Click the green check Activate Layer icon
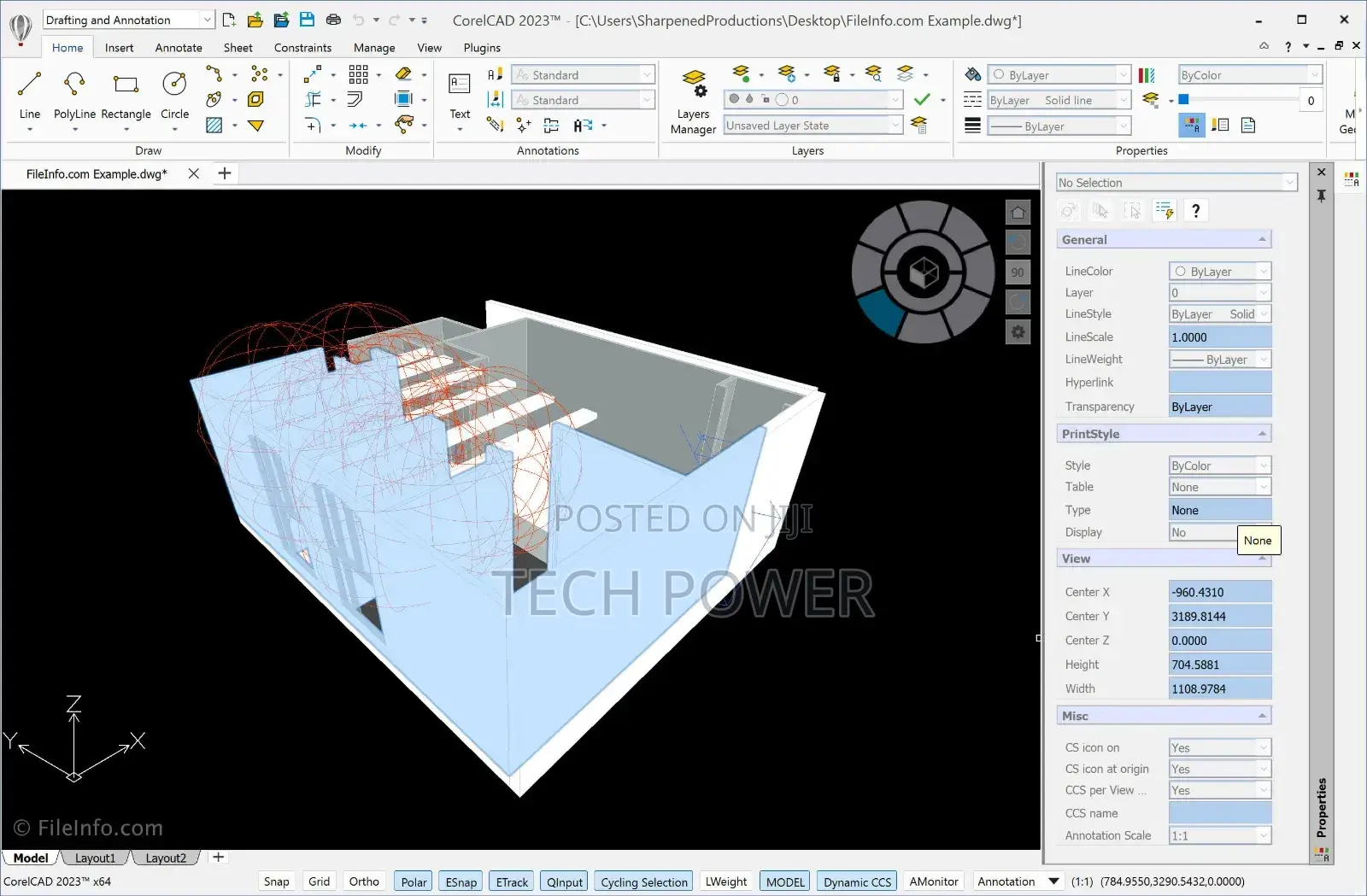 (922, 100)
